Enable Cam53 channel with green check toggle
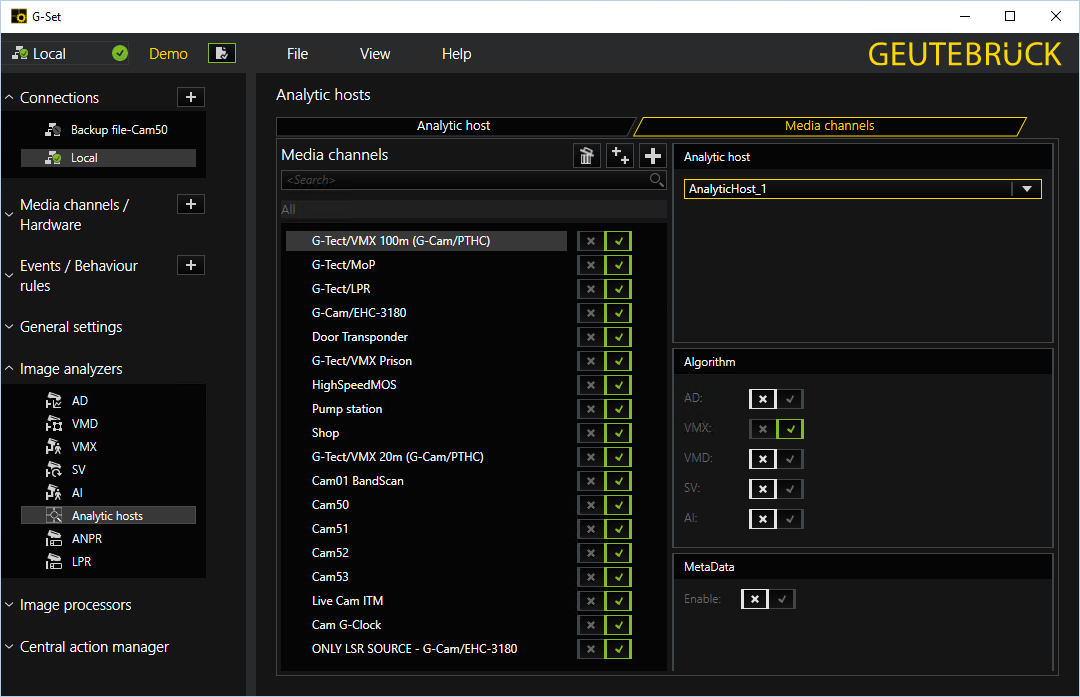The image size is (1080, 697). coord(618,577)
